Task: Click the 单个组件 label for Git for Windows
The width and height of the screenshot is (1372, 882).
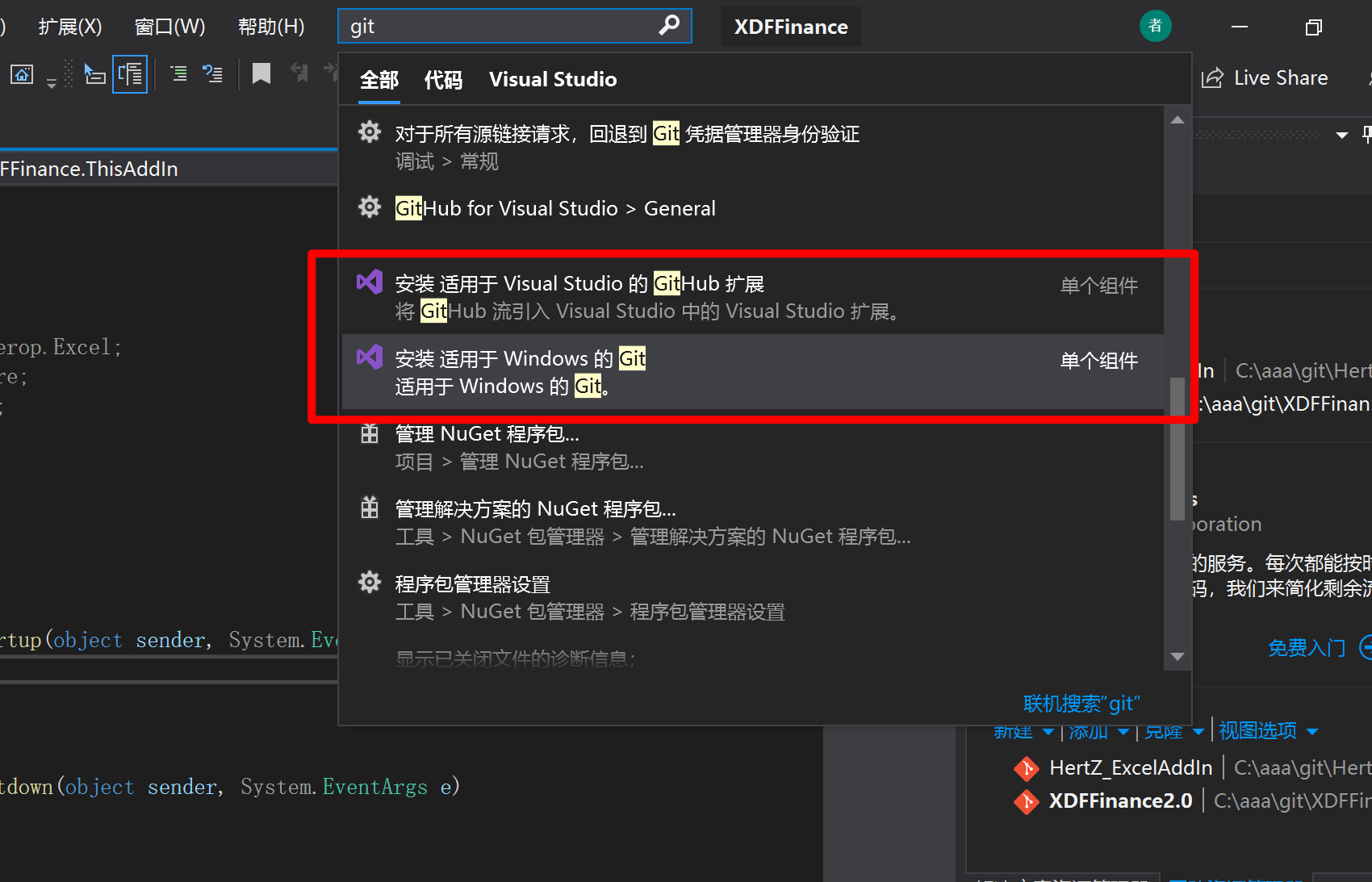Action: [1099, 361]
